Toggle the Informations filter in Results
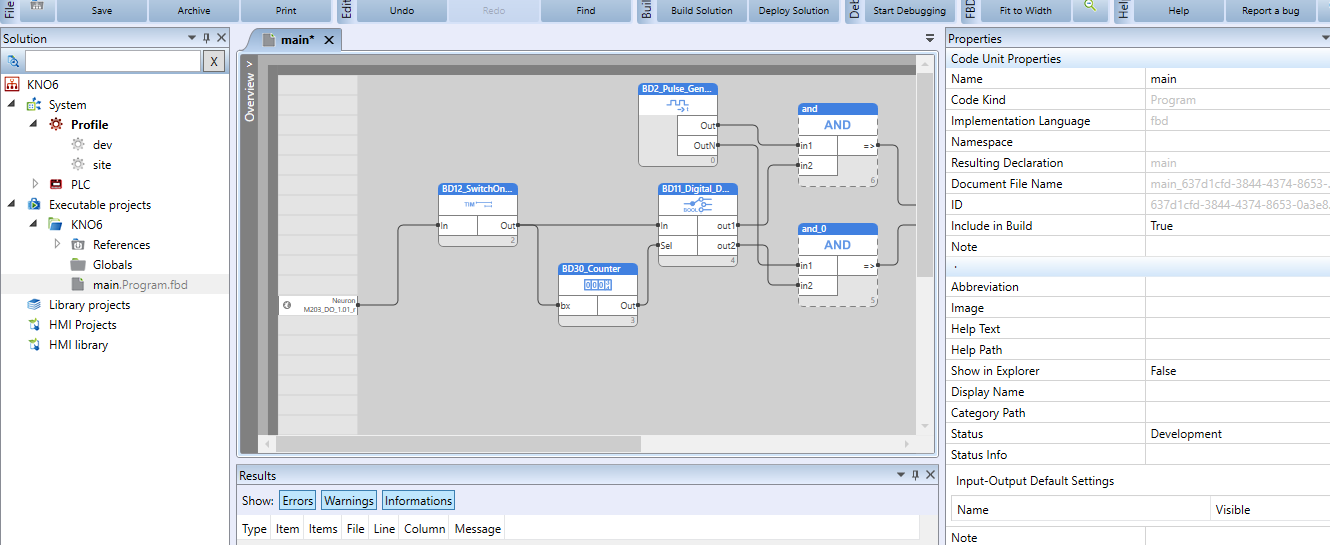This screenshot has height=545, width=1330. [x=418, y=501]
